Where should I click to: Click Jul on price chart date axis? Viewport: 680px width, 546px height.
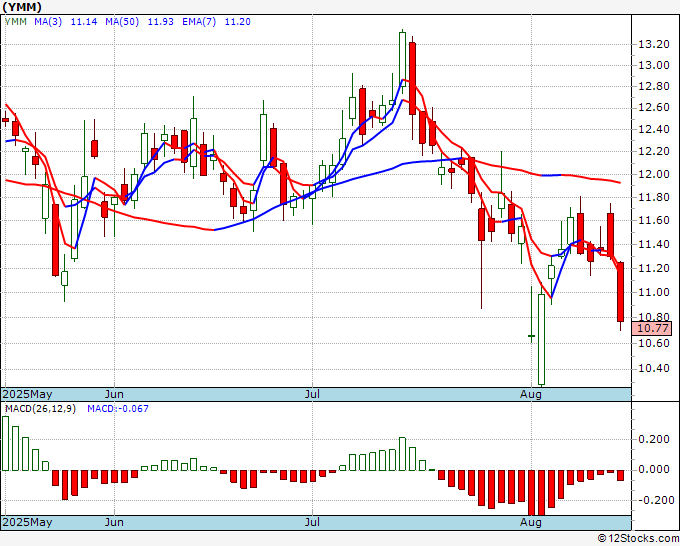click(312, 394)
